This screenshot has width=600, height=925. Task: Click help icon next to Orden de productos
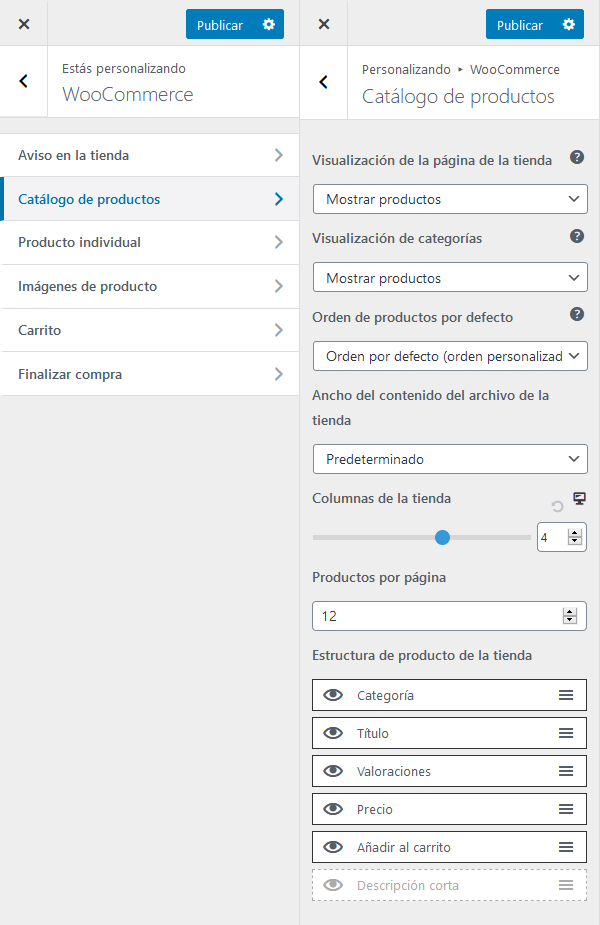click(576, 314)
